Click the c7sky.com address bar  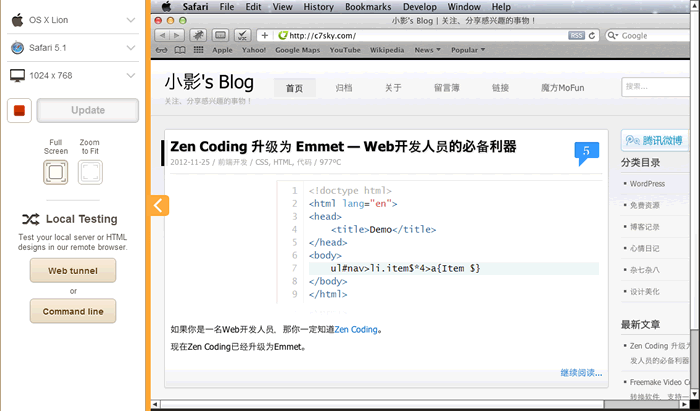point(420,36)
